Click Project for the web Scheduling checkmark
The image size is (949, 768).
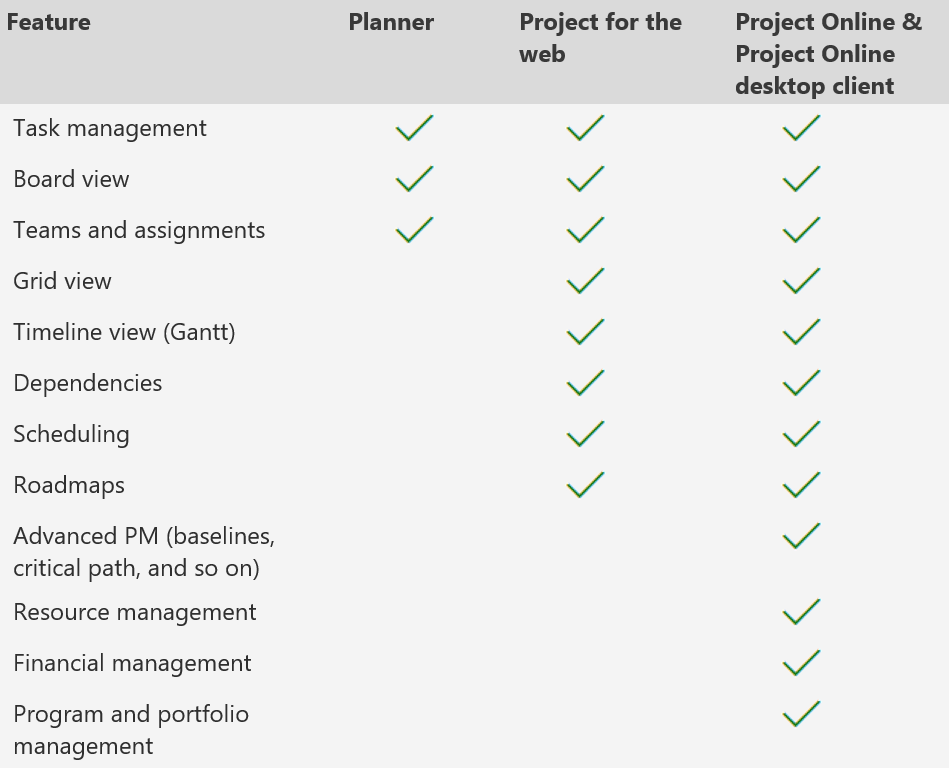[585, 433]
